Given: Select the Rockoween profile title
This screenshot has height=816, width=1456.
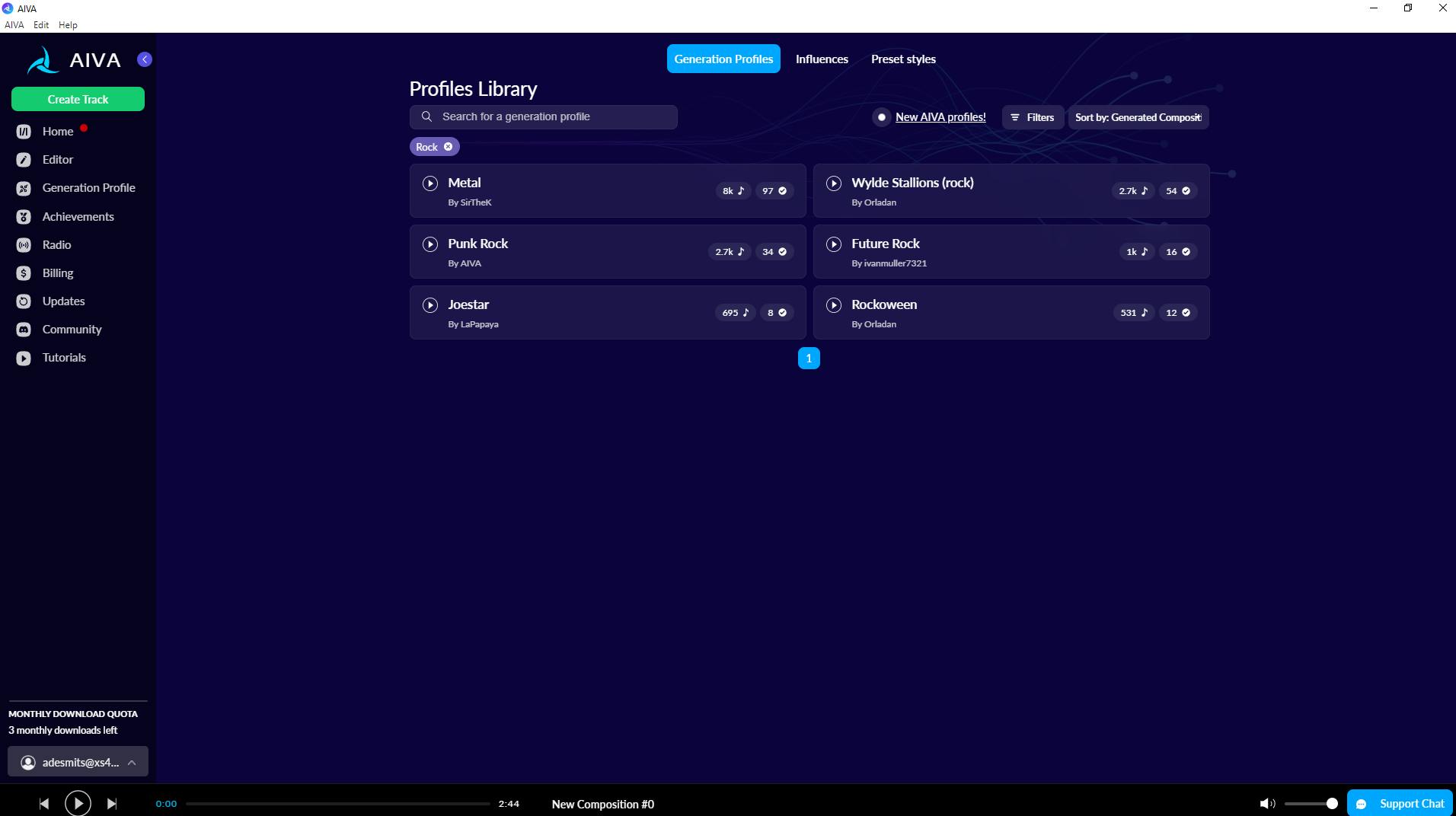Looking at the screenshot, I should click(x=884, y=304).
